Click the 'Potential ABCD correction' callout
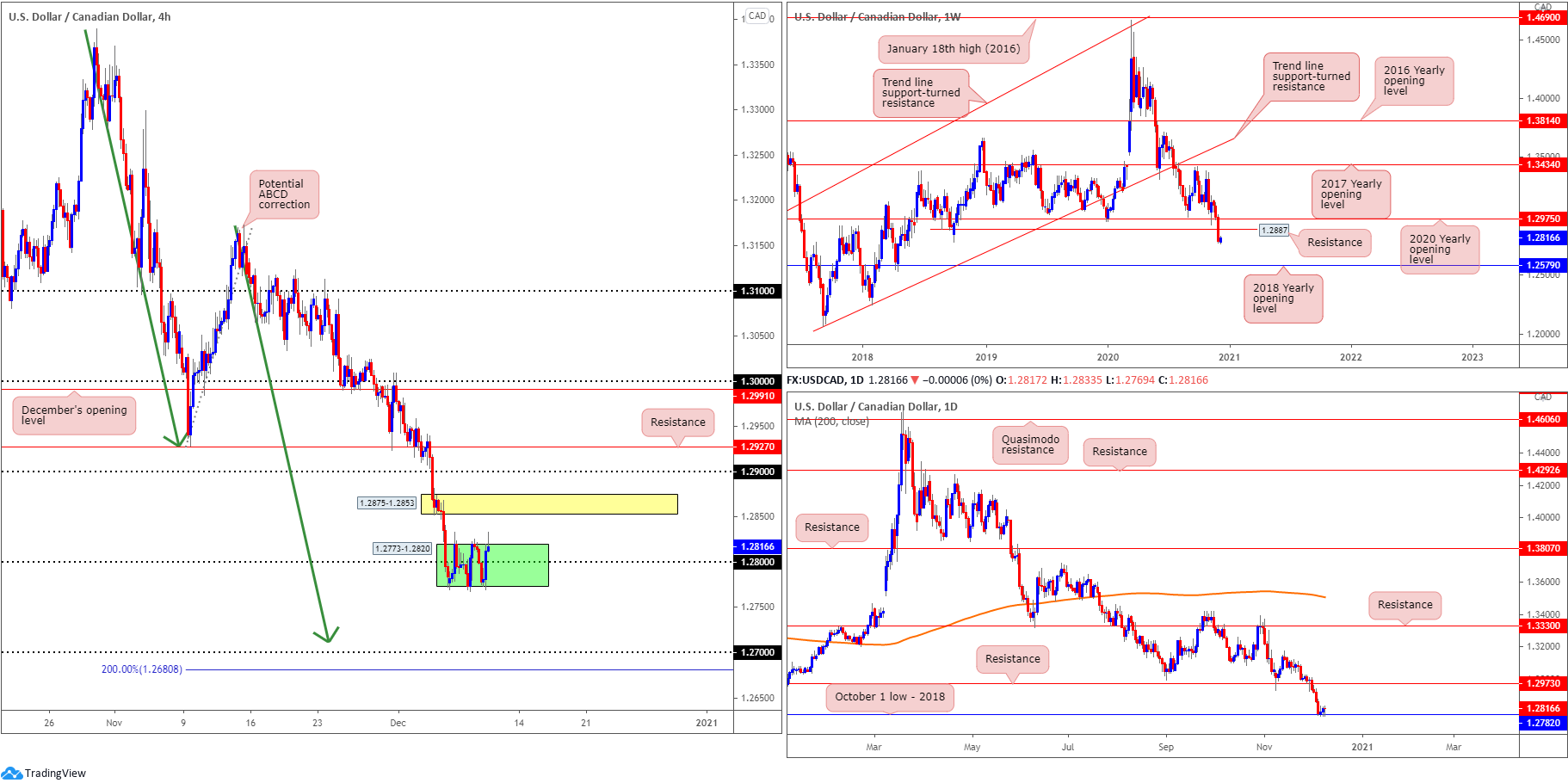This screenshot has width=1568, height=783. (284, 194)
